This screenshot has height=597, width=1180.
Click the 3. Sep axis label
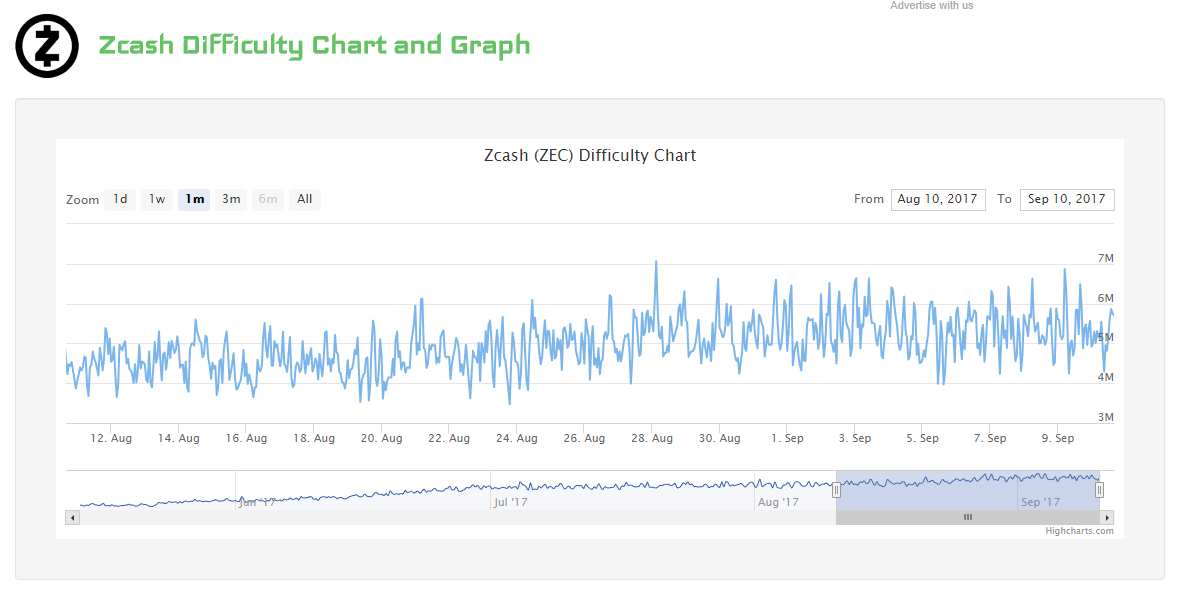[855, 438]
